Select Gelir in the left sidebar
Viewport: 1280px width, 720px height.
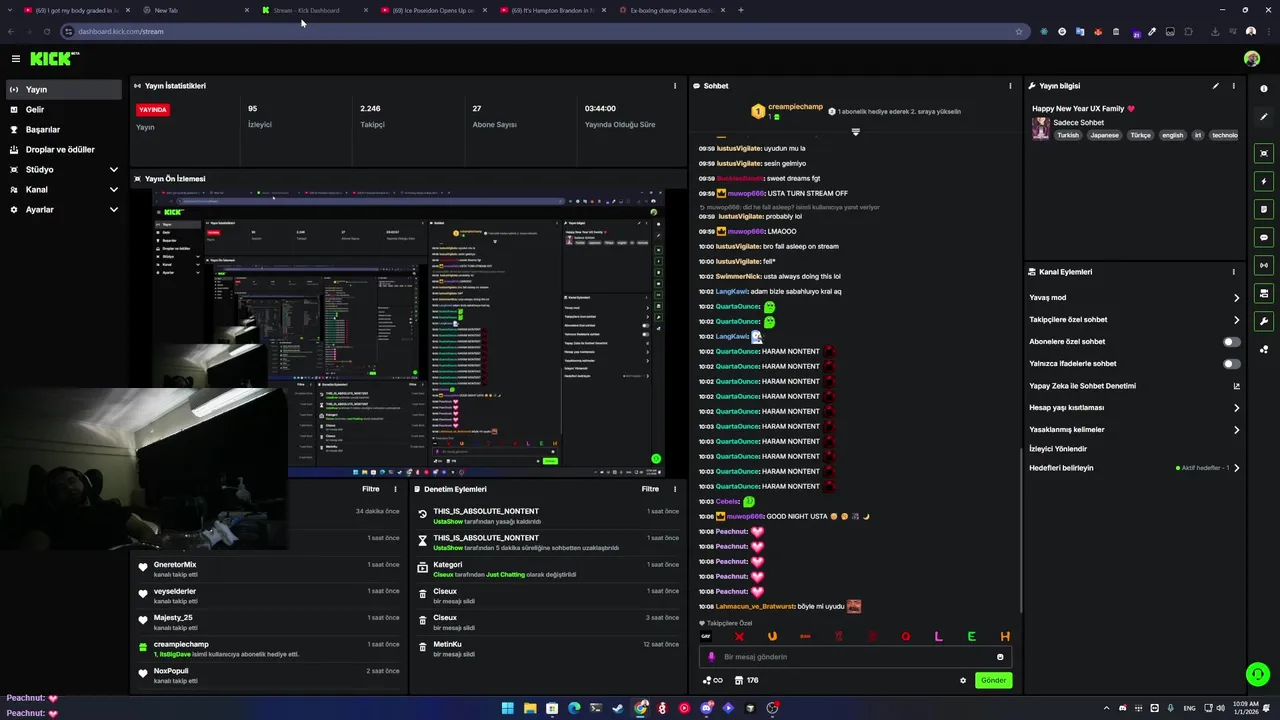(64, 110)
